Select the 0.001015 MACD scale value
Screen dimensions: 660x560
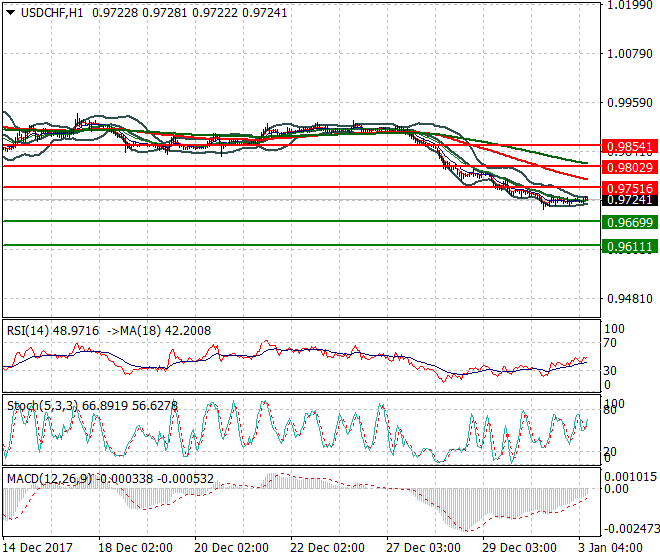point(631,477)
